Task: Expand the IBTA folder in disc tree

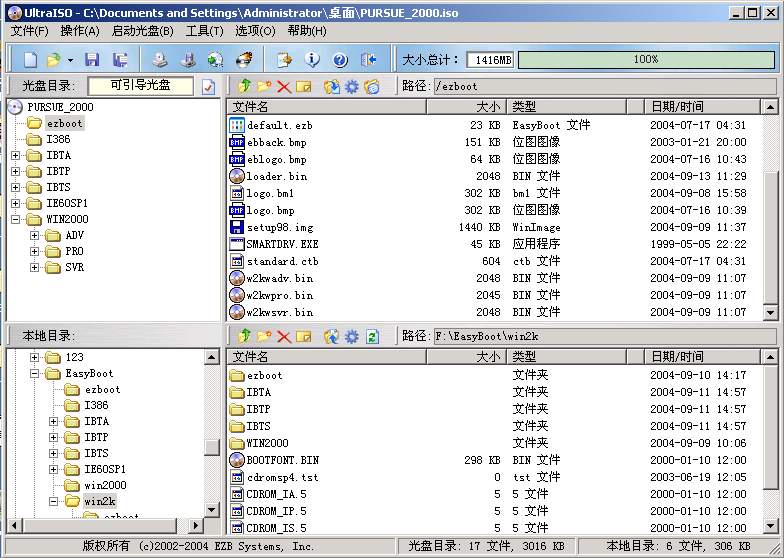Action: [16, 156]
